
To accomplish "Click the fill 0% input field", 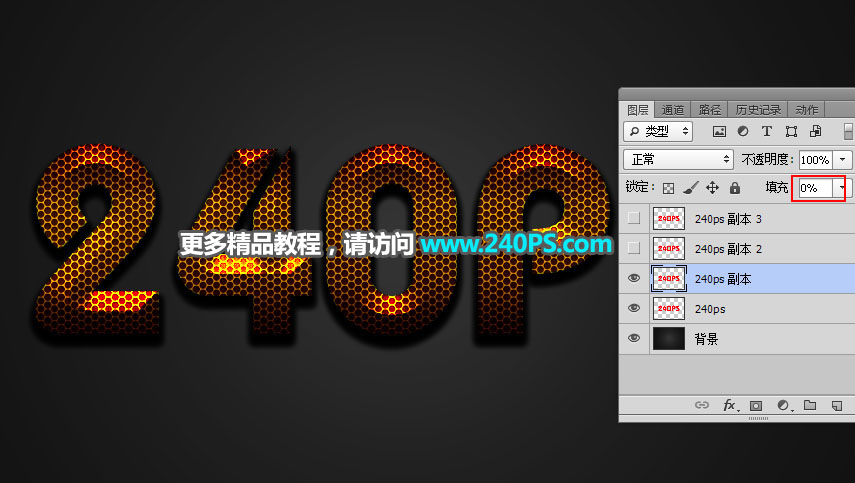I will [x=816, y=188].
